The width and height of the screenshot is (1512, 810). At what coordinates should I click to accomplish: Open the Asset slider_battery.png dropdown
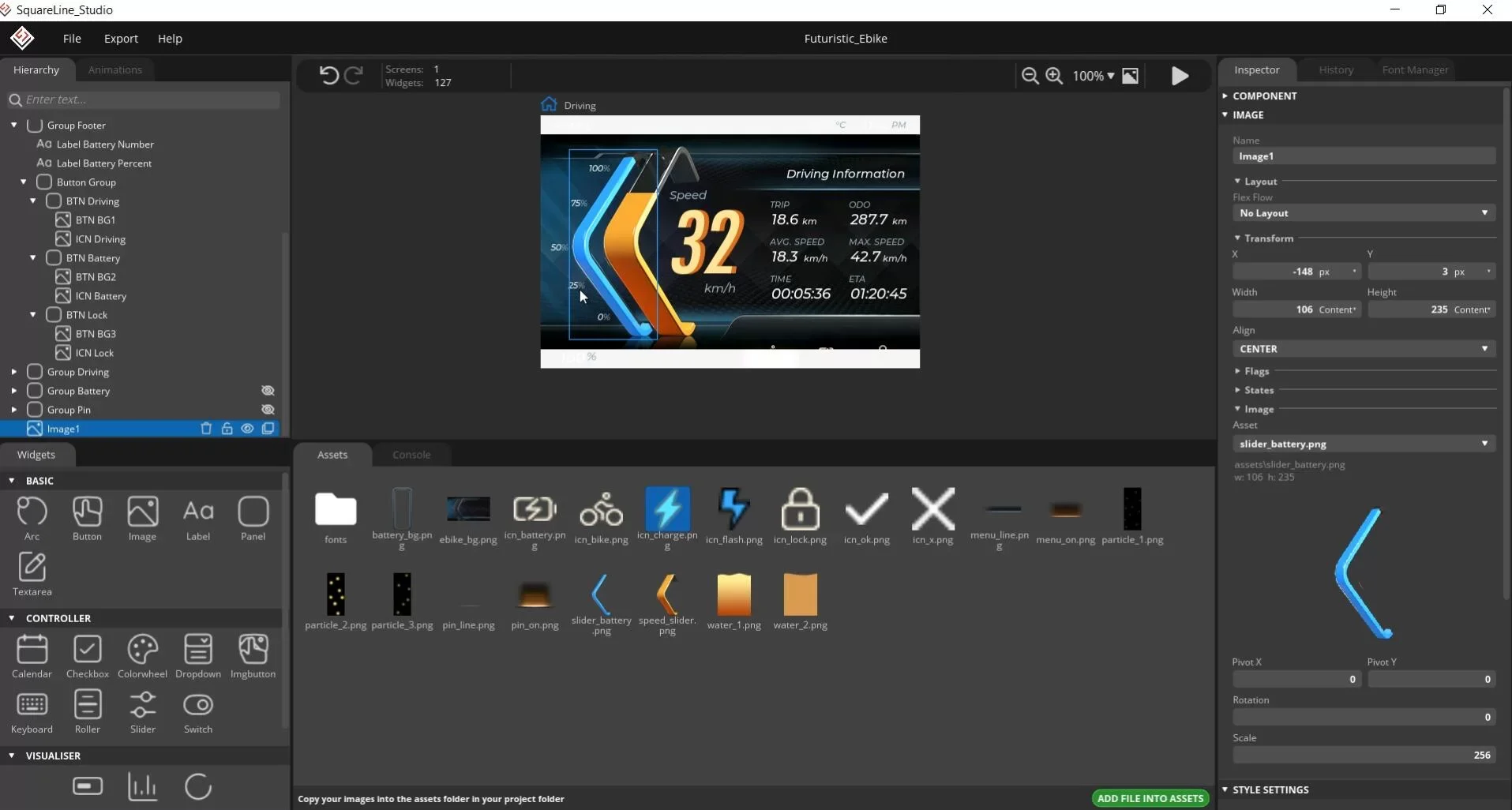tap(1364, 444)
